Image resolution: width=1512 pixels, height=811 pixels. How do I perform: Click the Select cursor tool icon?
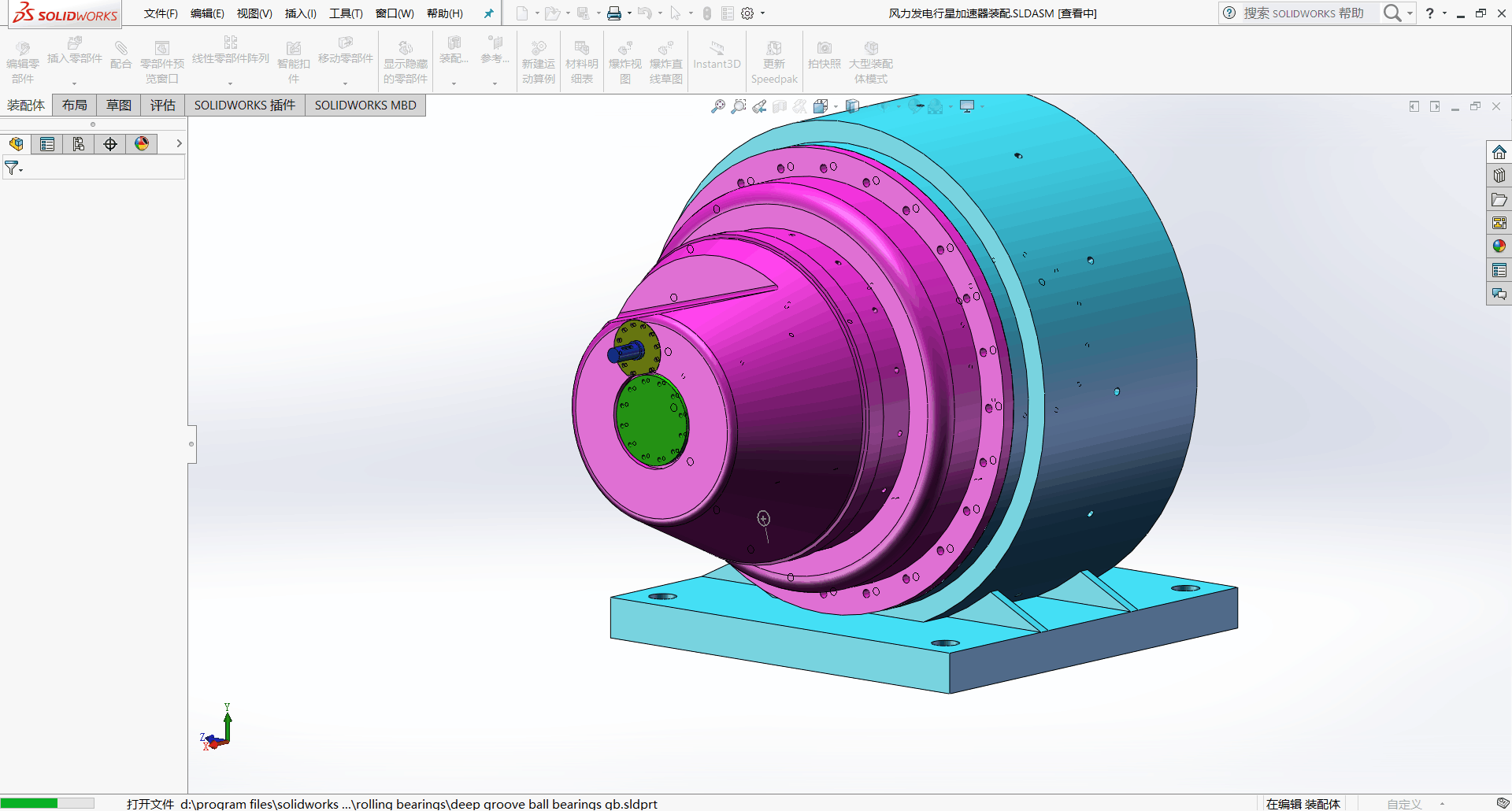[x=676, y=13]
